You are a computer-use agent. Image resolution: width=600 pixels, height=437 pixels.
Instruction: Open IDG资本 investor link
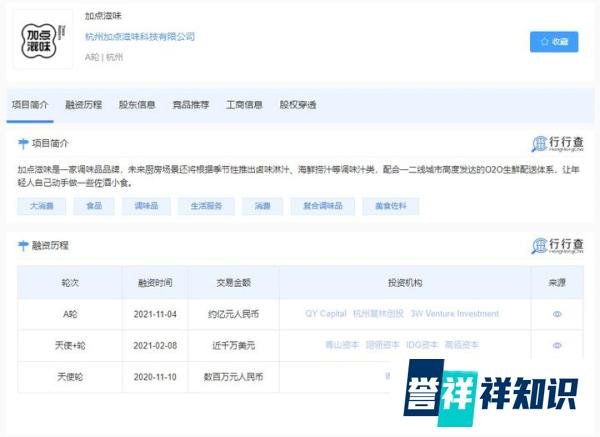point(422,345)
